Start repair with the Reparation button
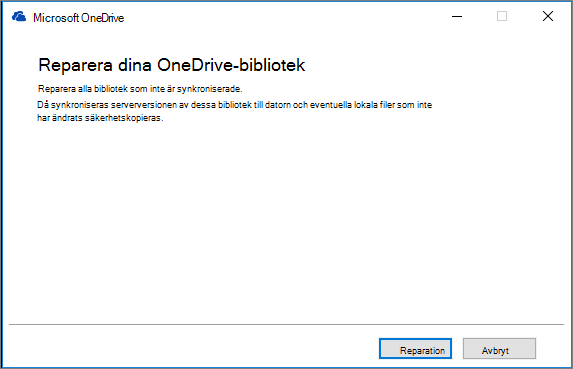Image resolution: width=573 pixels, height=369 pixels. click(415, 349)
